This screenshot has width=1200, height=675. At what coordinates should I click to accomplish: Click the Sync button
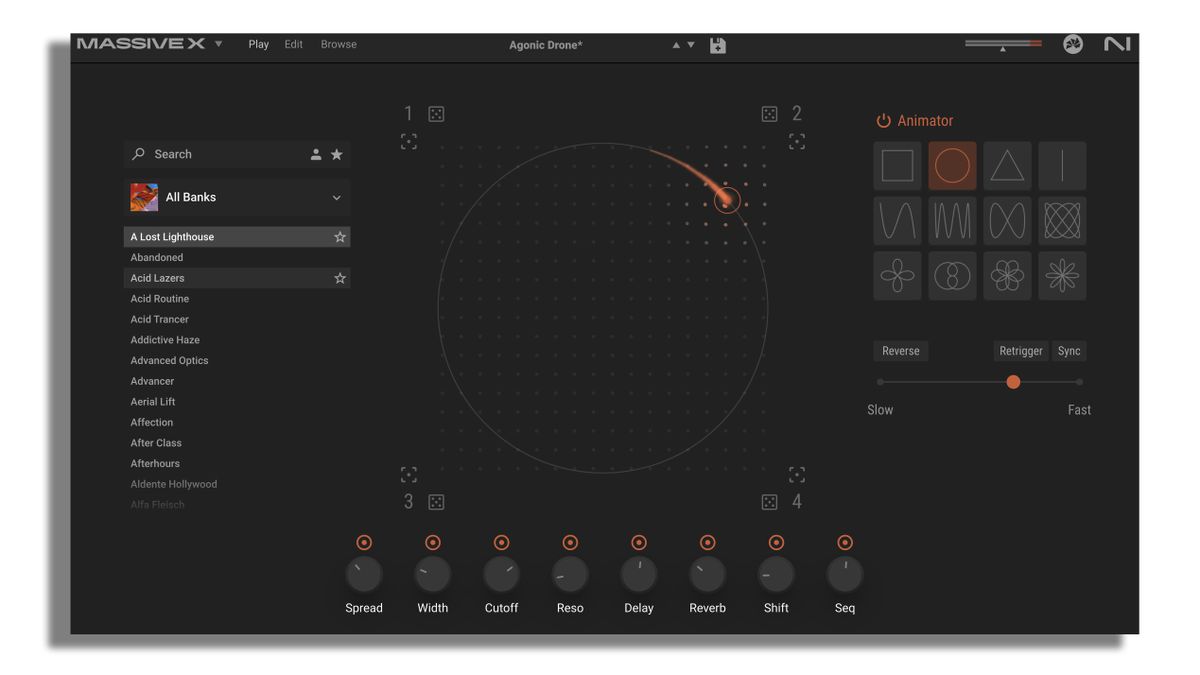(1069, 351)
